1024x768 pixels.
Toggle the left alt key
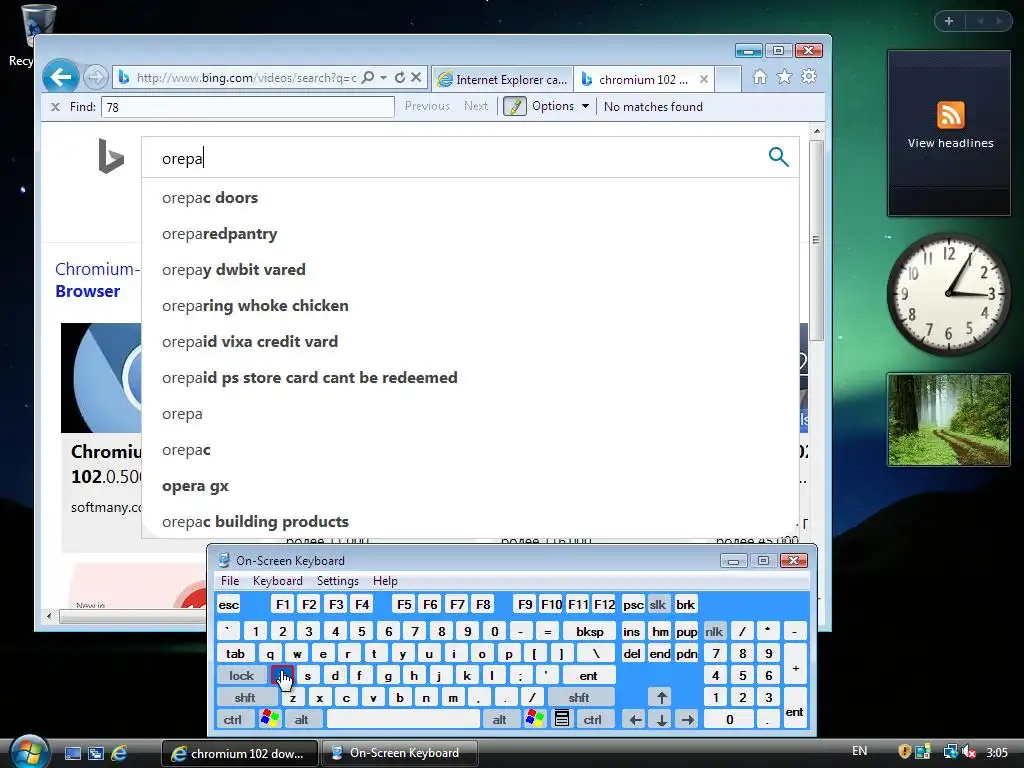[x=301, y=719]
